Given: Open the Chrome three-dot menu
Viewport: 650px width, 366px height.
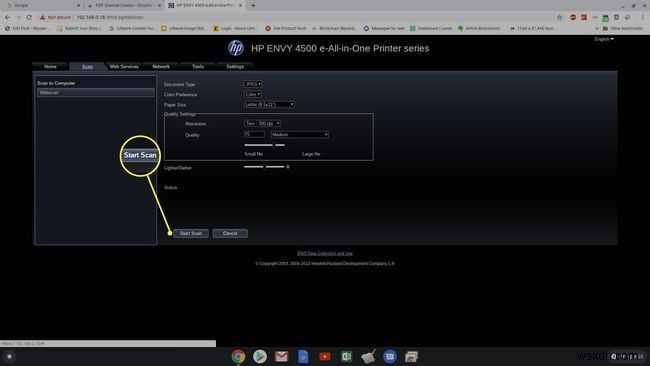Looking at the screenshot, I should coord(643,17).
